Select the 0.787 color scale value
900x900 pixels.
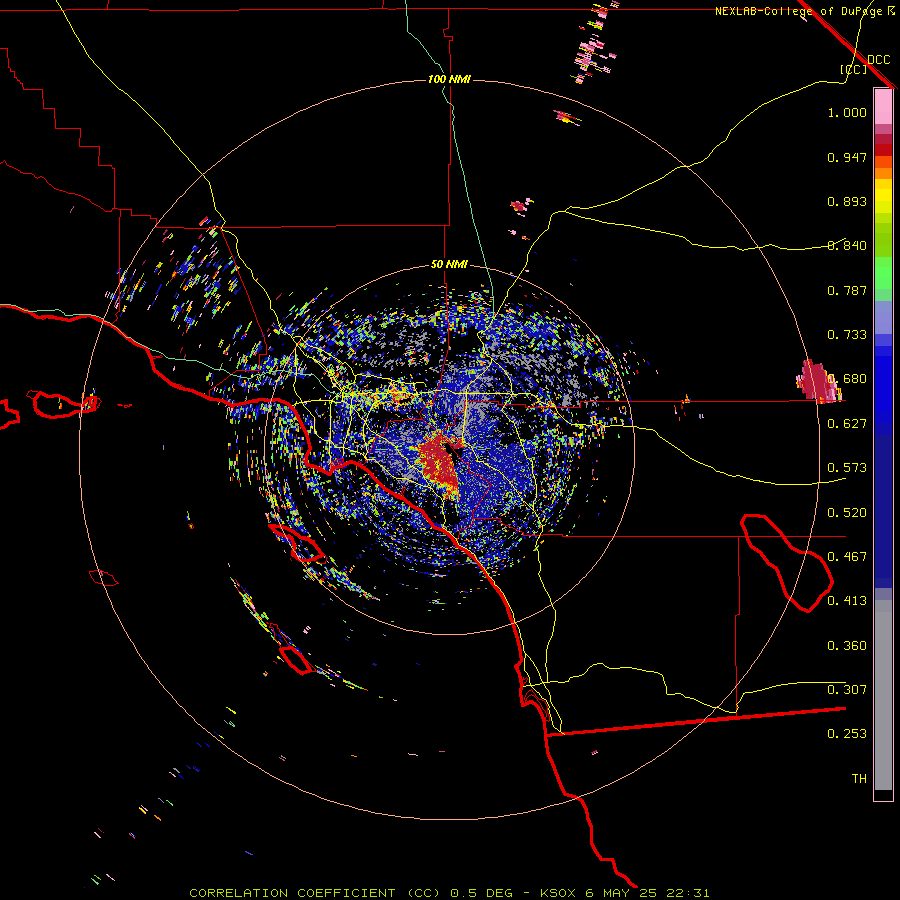point(847,290)
